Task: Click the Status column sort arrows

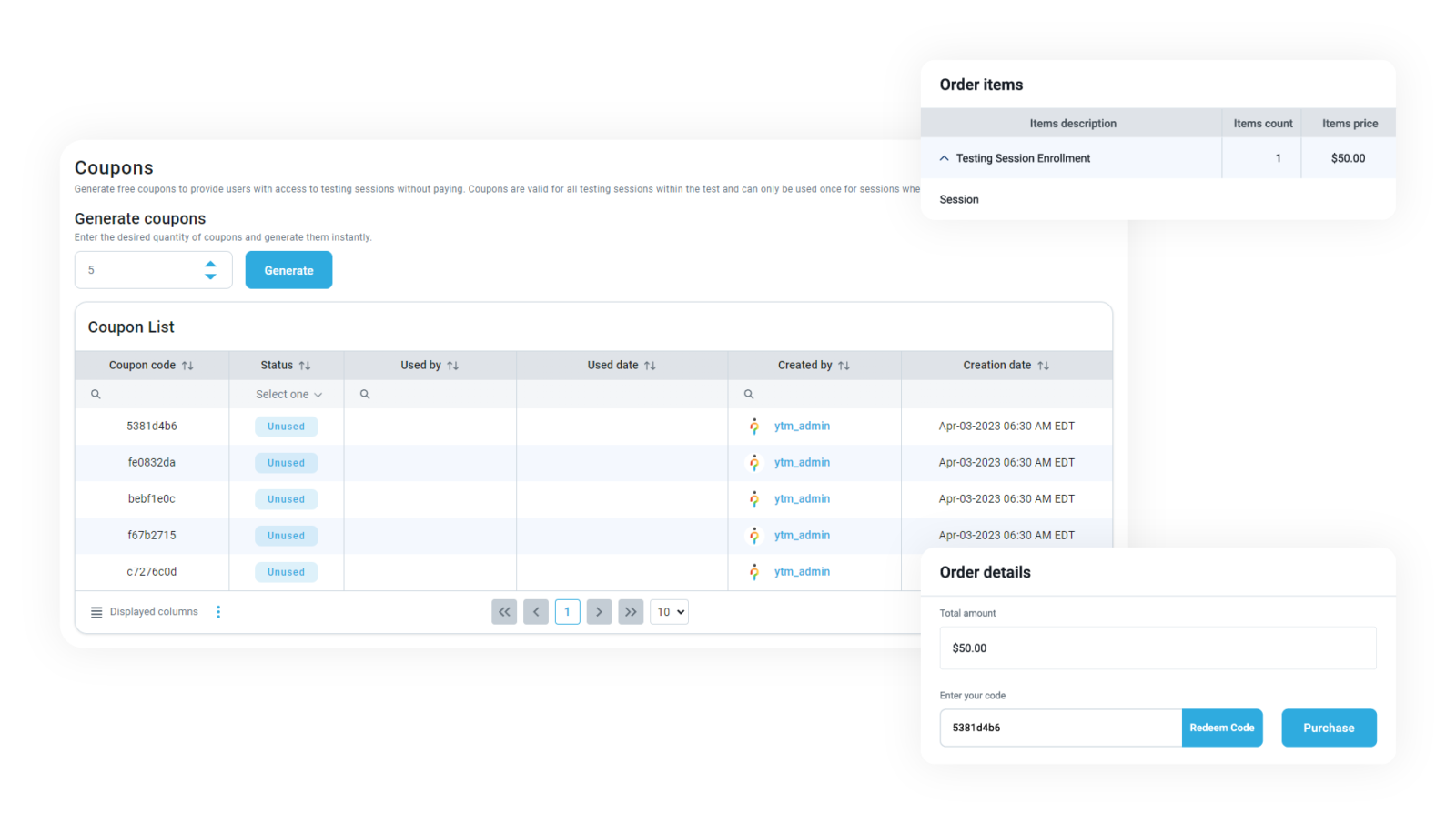Action: [305, 366]
